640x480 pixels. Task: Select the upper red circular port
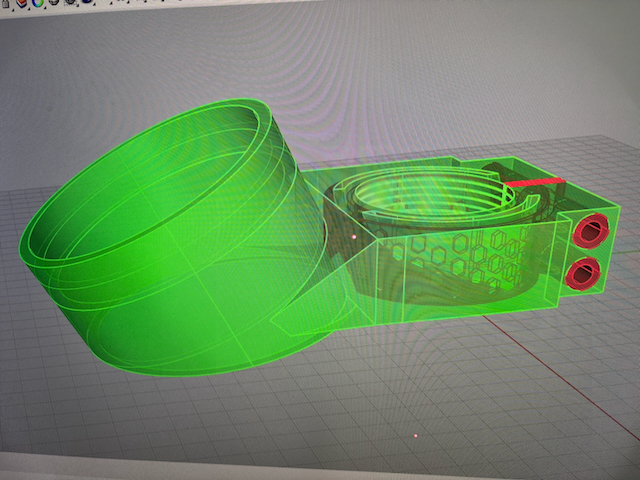[x=590, y=231]
